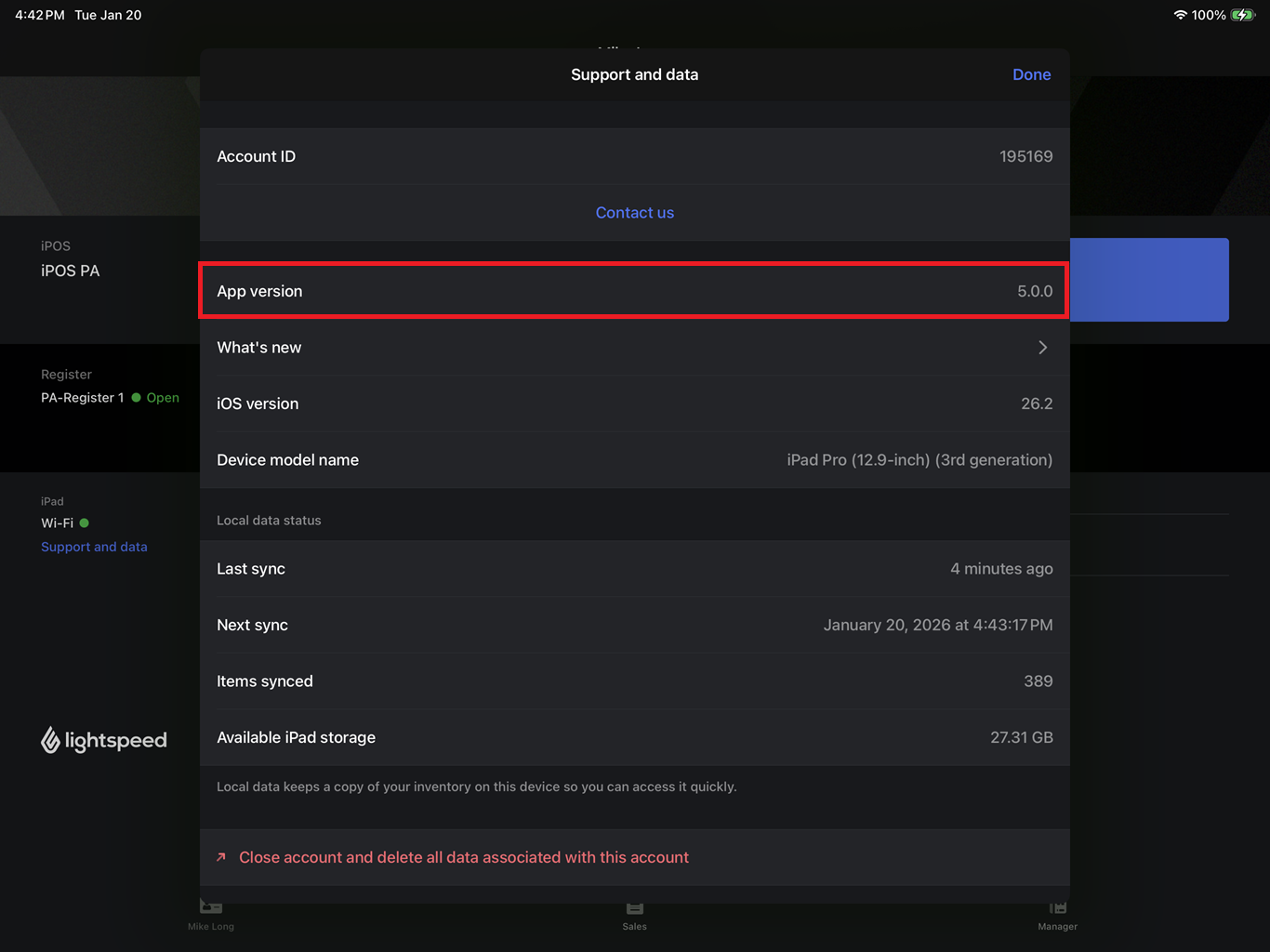This screenshot has height=952, width=1270.
Task: Select the January 20, 2026 sync time
Action: (938, 625)
